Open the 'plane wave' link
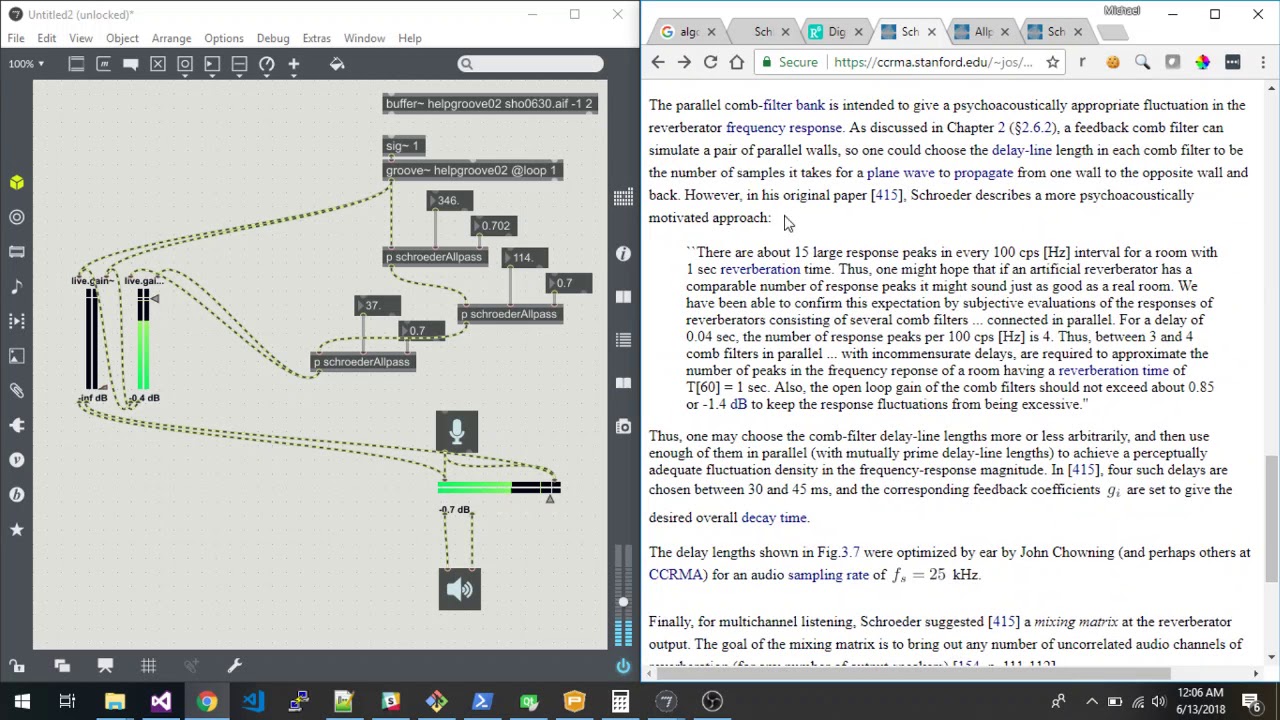The image size is (1280, 720). point(901,173)
